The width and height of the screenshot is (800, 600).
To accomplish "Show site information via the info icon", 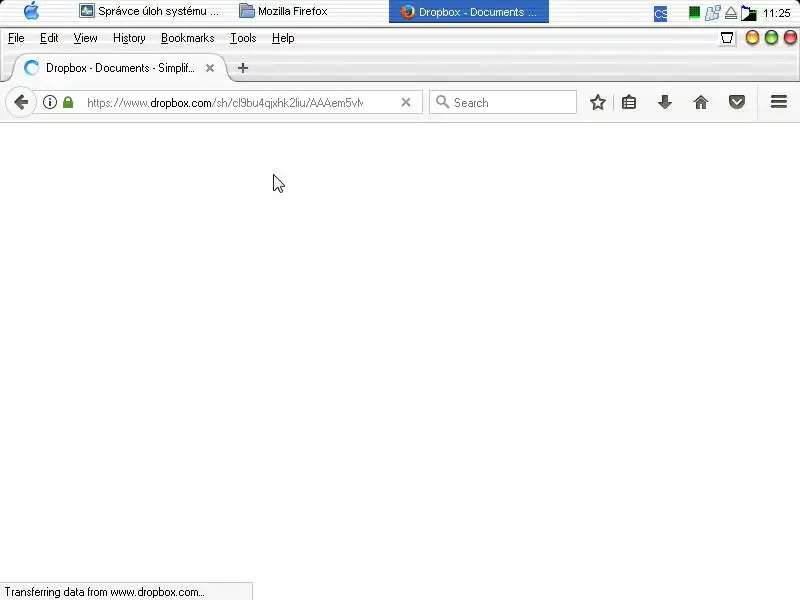I will click(49, 103).
